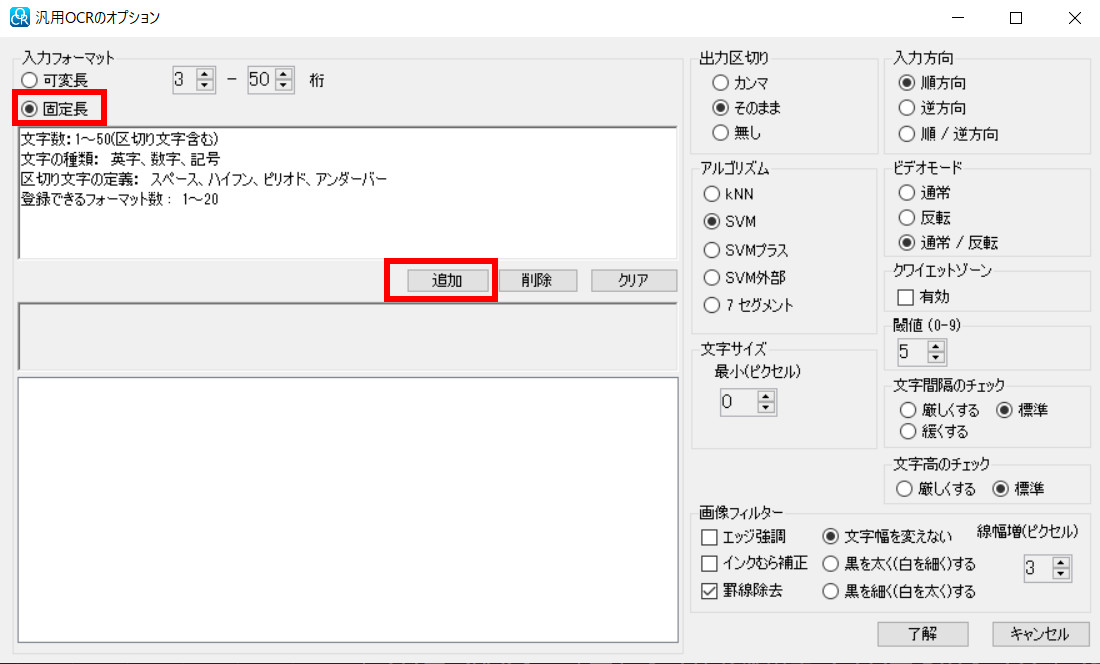Image resolution: width=1100 pixels, height=664 pixels.
Task: Click the 追加 button
Action: (447, 281)
